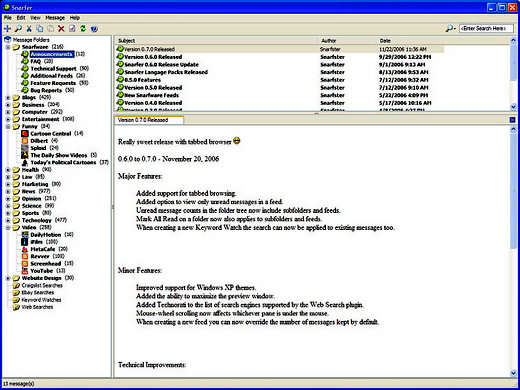Click the Enter Search Here field
The image size is (520, 390).
point(486,29)
